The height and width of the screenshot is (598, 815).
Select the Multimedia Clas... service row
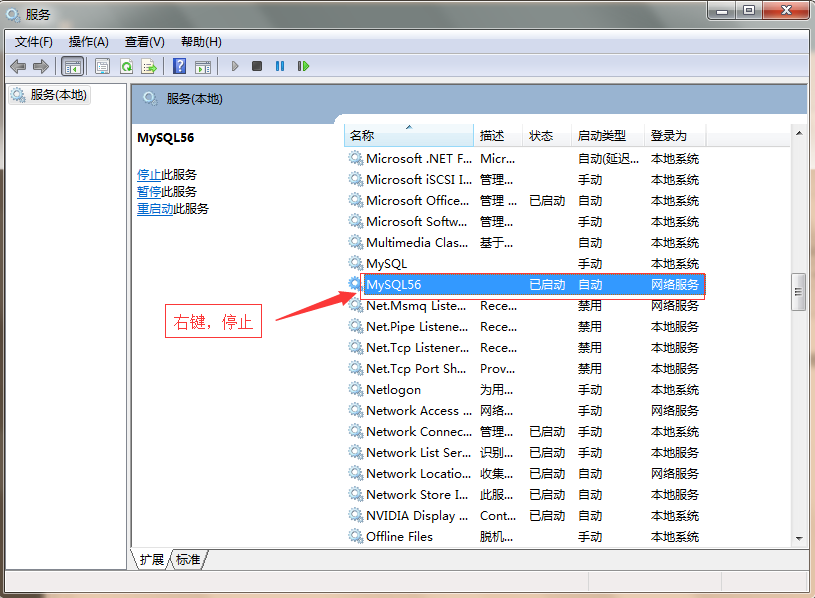[x=524, y=243]
